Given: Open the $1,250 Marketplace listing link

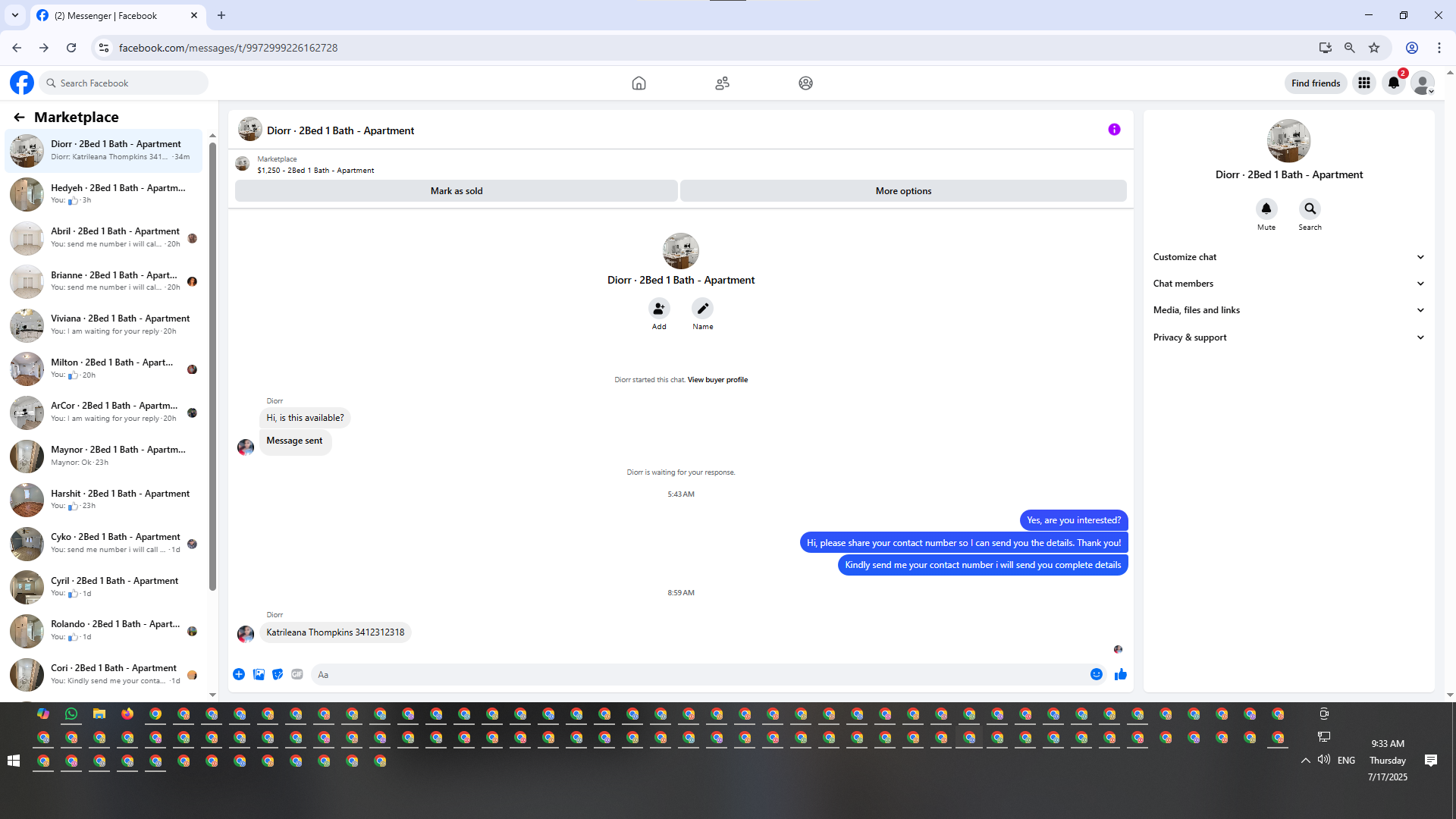Looking at the screenshot, I should 315,171.
